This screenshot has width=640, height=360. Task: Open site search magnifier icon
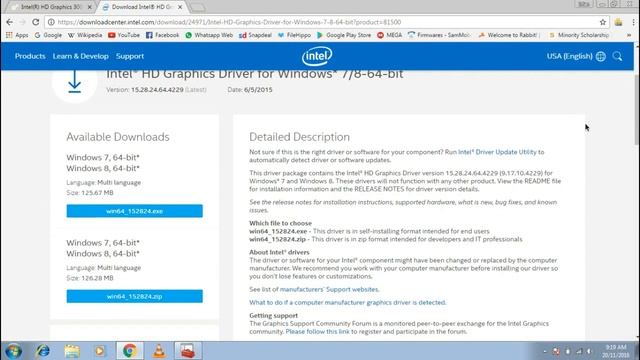point(617,56)
